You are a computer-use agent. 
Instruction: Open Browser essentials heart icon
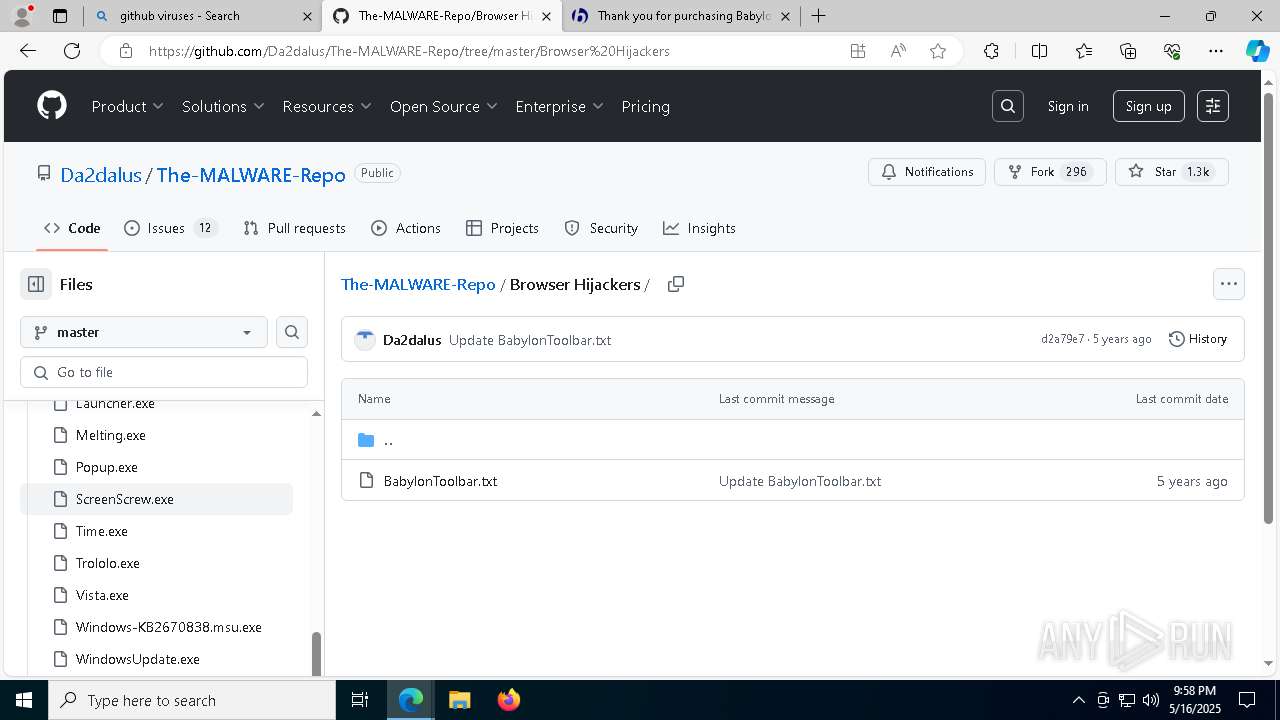[x=1172, y=51]
